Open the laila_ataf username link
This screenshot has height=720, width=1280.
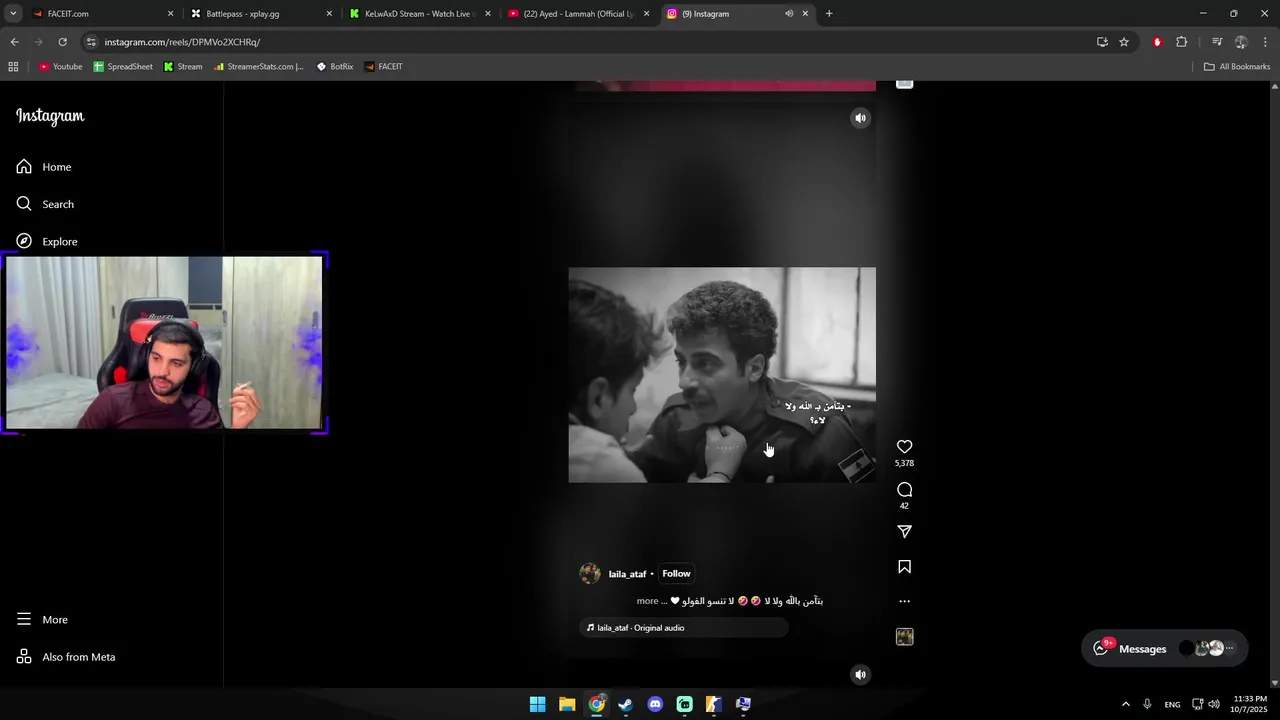point(627,574)
